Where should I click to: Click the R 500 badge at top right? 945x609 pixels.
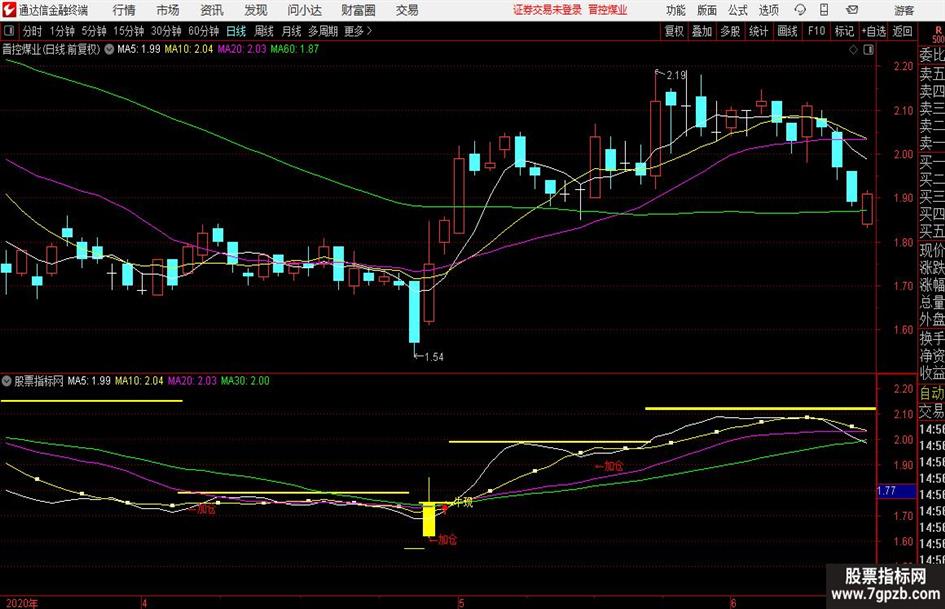[938, 33]
